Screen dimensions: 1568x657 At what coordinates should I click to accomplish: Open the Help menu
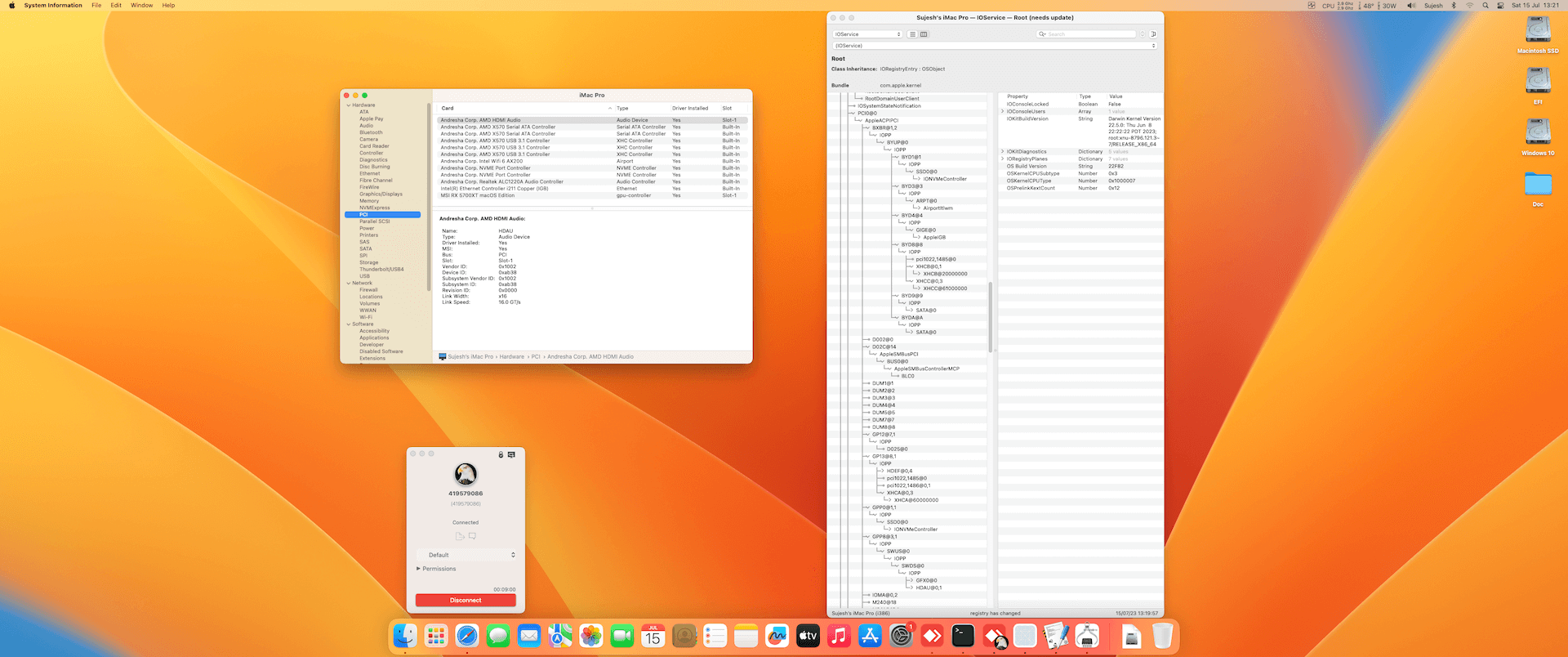coord(168,6)
